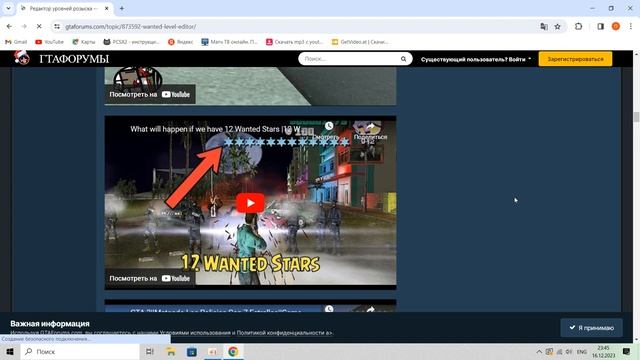The image size is (640, 360).
Task: Switch input language ENG in tray
Action: [582, 351]
